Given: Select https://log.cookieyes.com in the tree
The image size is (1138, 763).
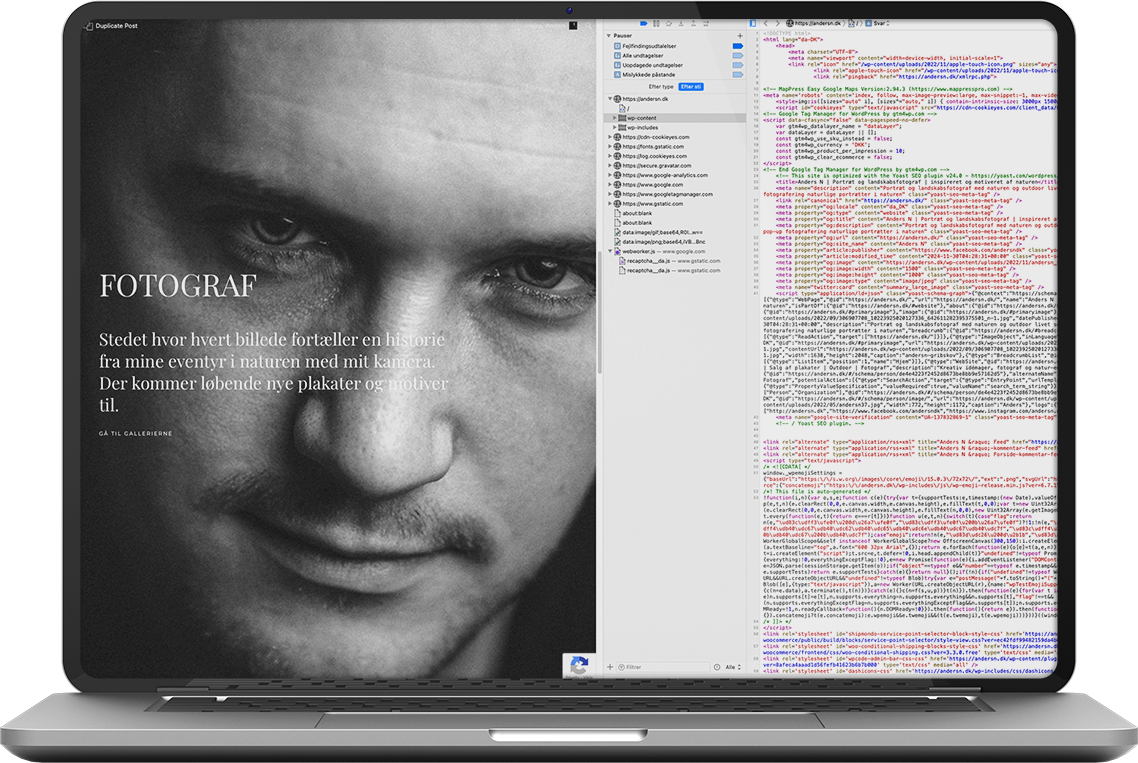Looking at the screenshot, I should (654, 156).
